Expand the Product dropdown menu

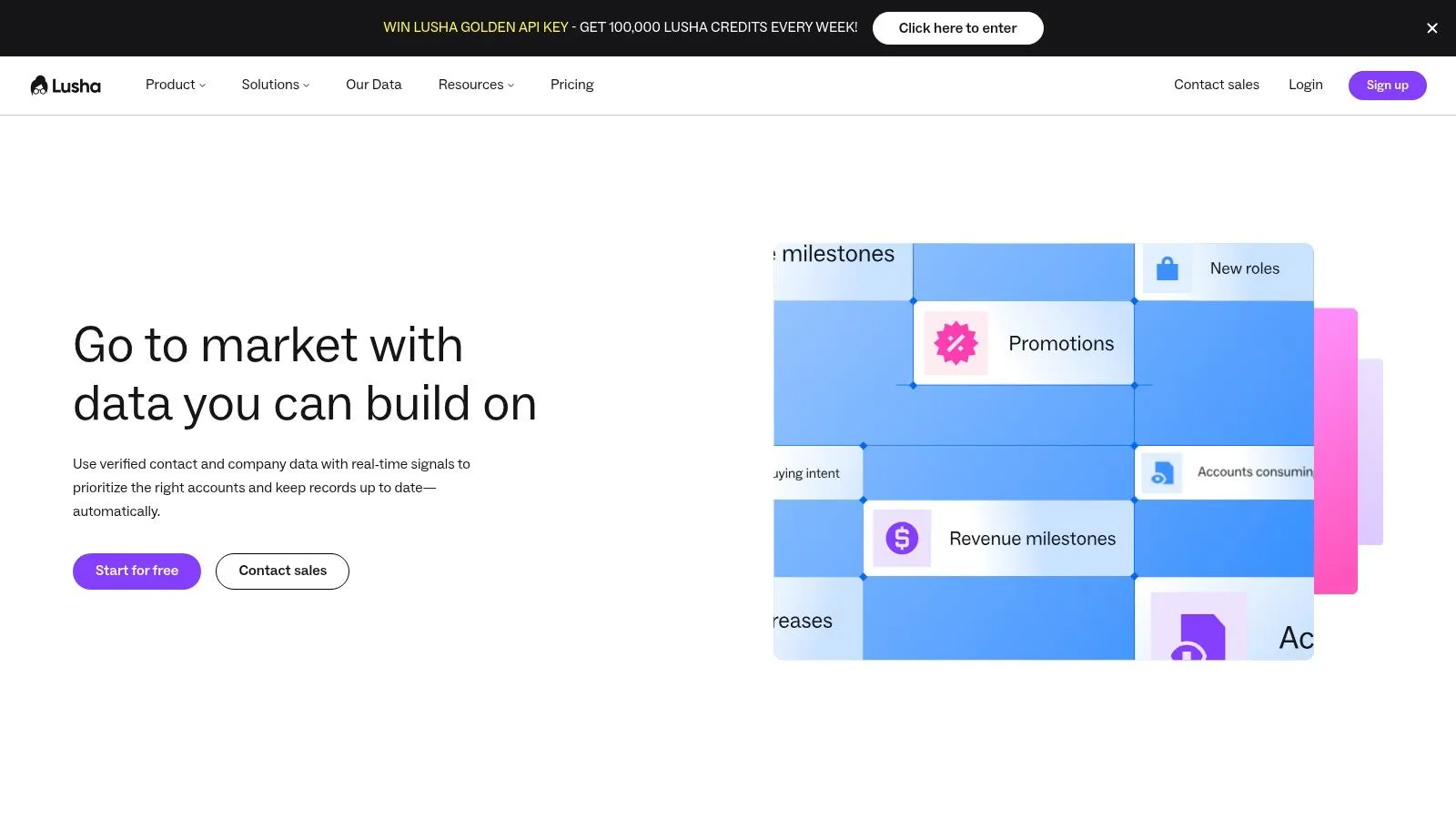click(176, 85)
